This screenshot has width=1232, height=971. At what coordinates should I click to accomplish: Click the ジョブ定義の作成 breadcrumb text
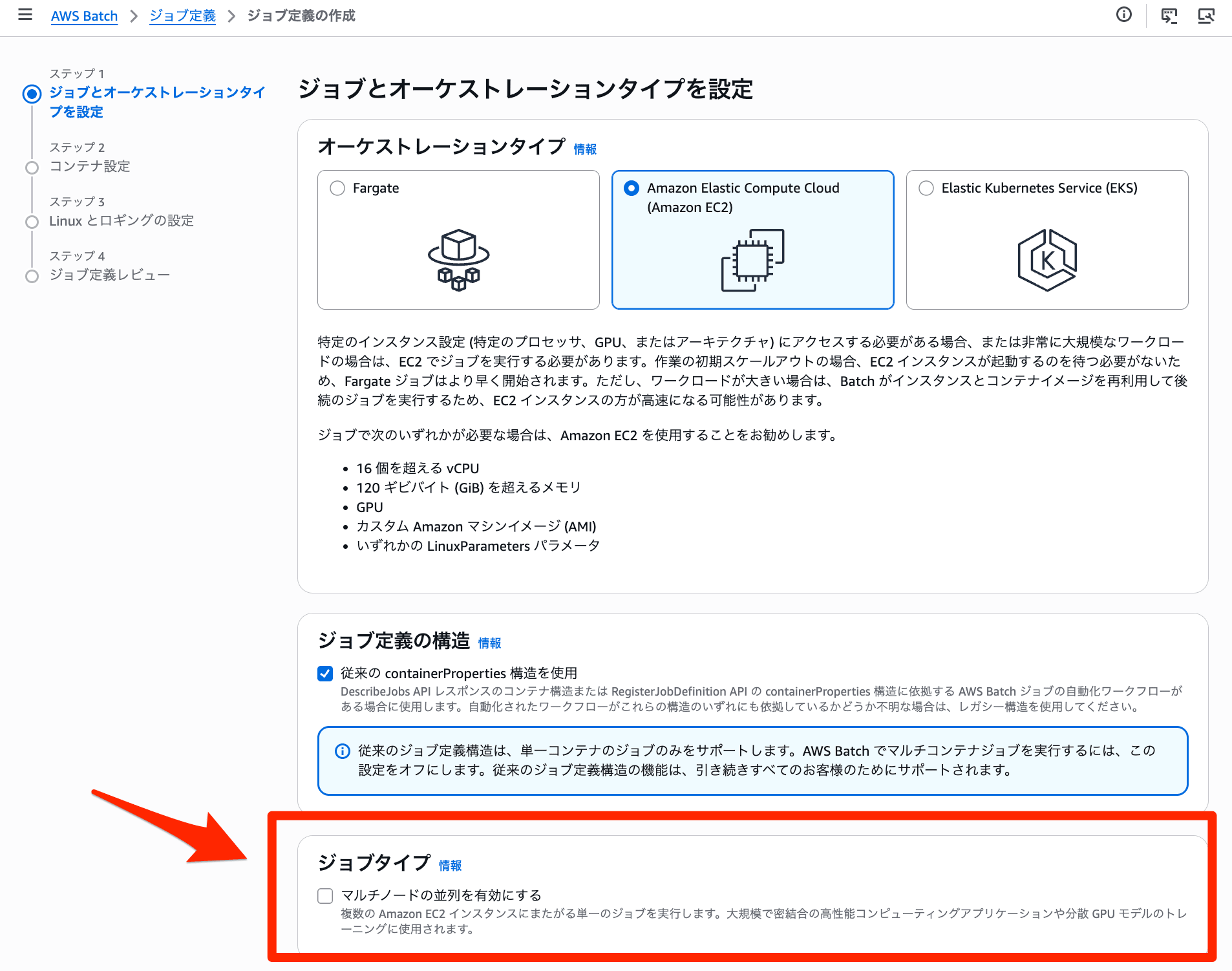(301, 16)
